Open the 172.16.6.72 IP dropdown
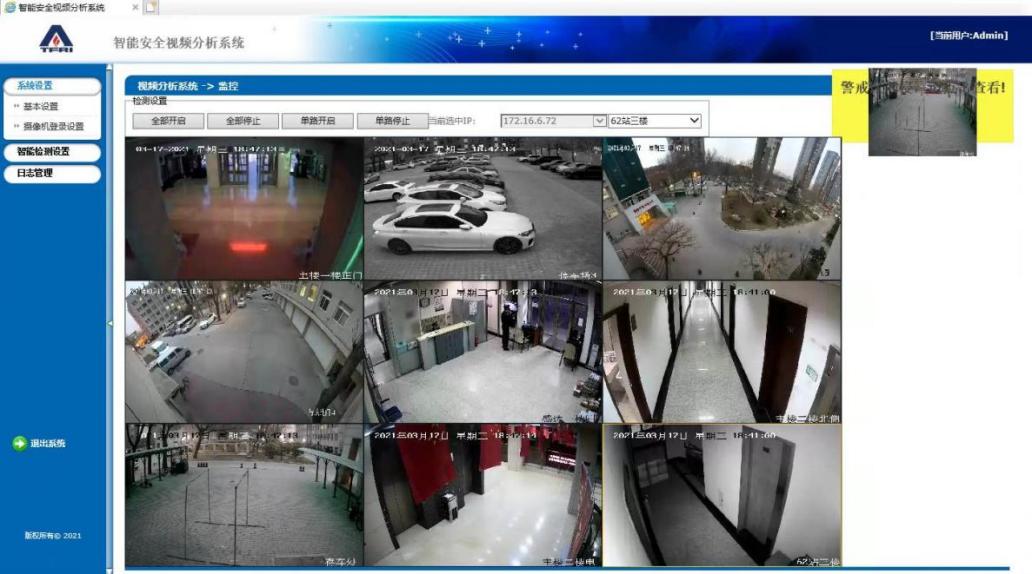 pos(600,121)
